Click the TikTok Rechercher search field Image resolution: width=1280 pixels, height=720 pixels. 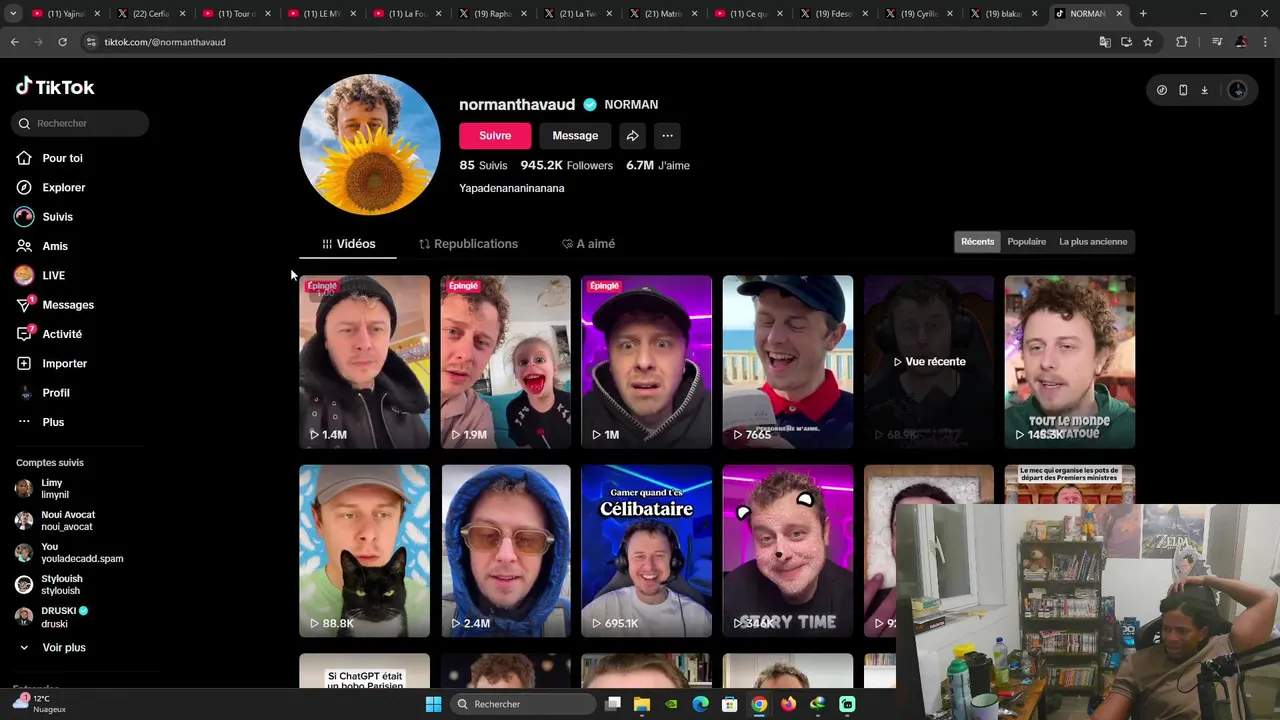point(81,123)
